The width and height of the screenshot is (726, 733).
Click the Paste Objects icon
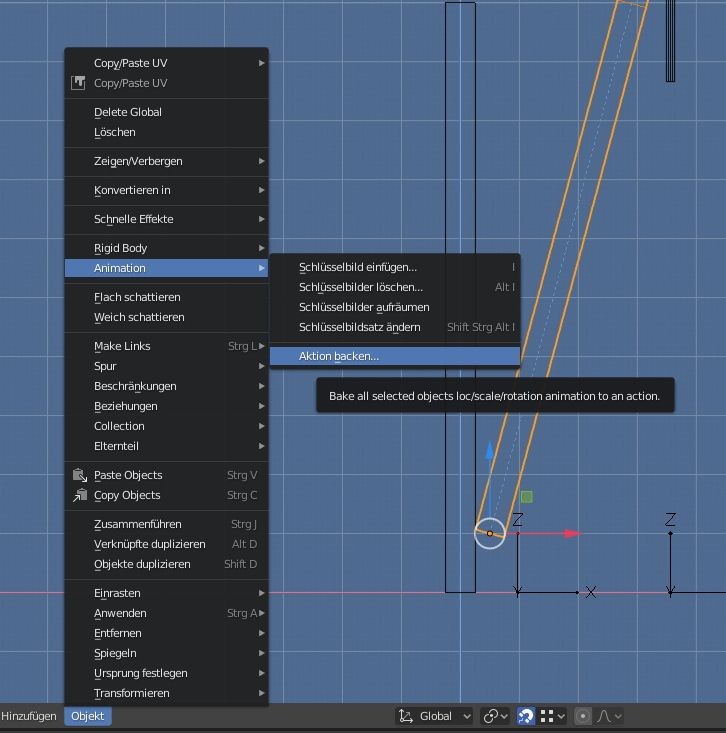(x=80, y=475)
